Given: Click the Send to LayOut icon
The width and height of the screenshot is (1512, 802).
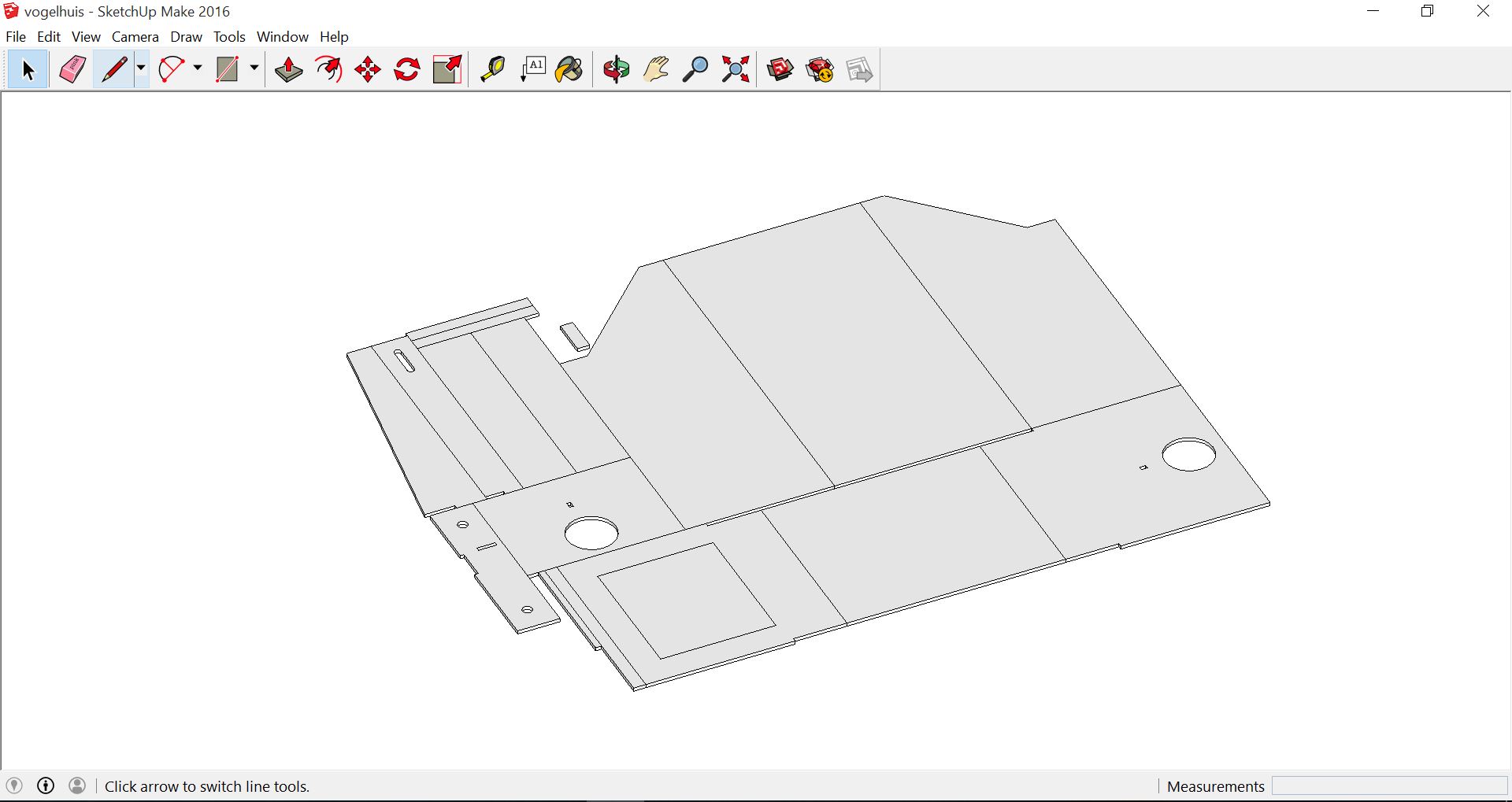Looking at the screenshot, I should [x=859, y=70].
